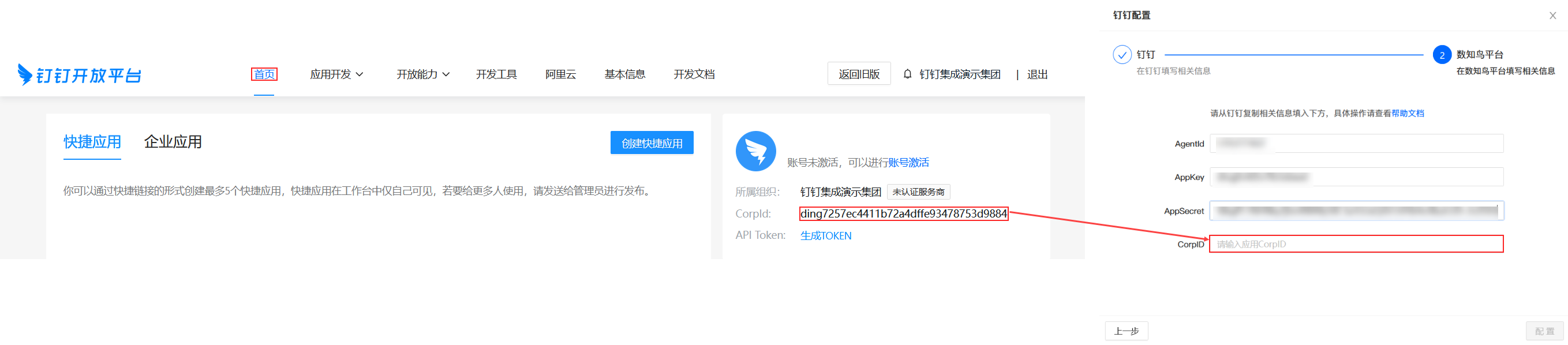
Task: Expand the 开放能力 dropdown menu
Action: click(423, 74)
